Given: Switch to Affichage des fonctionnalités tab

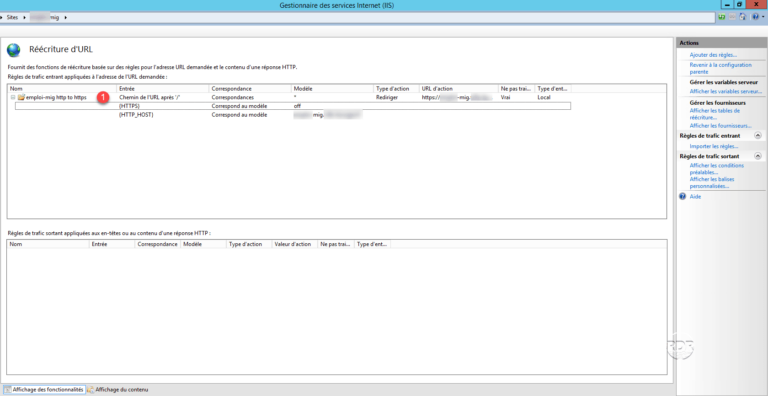Looking at the screenshot, I should click(x=44, y=389).
